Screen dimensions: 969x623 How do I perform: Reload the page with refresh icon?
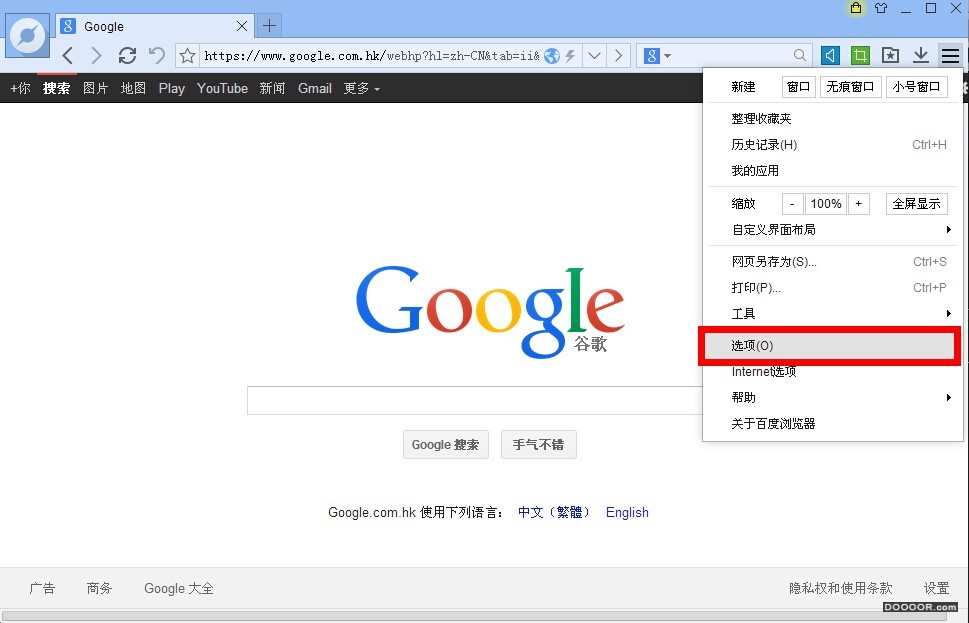click(127, 56)
